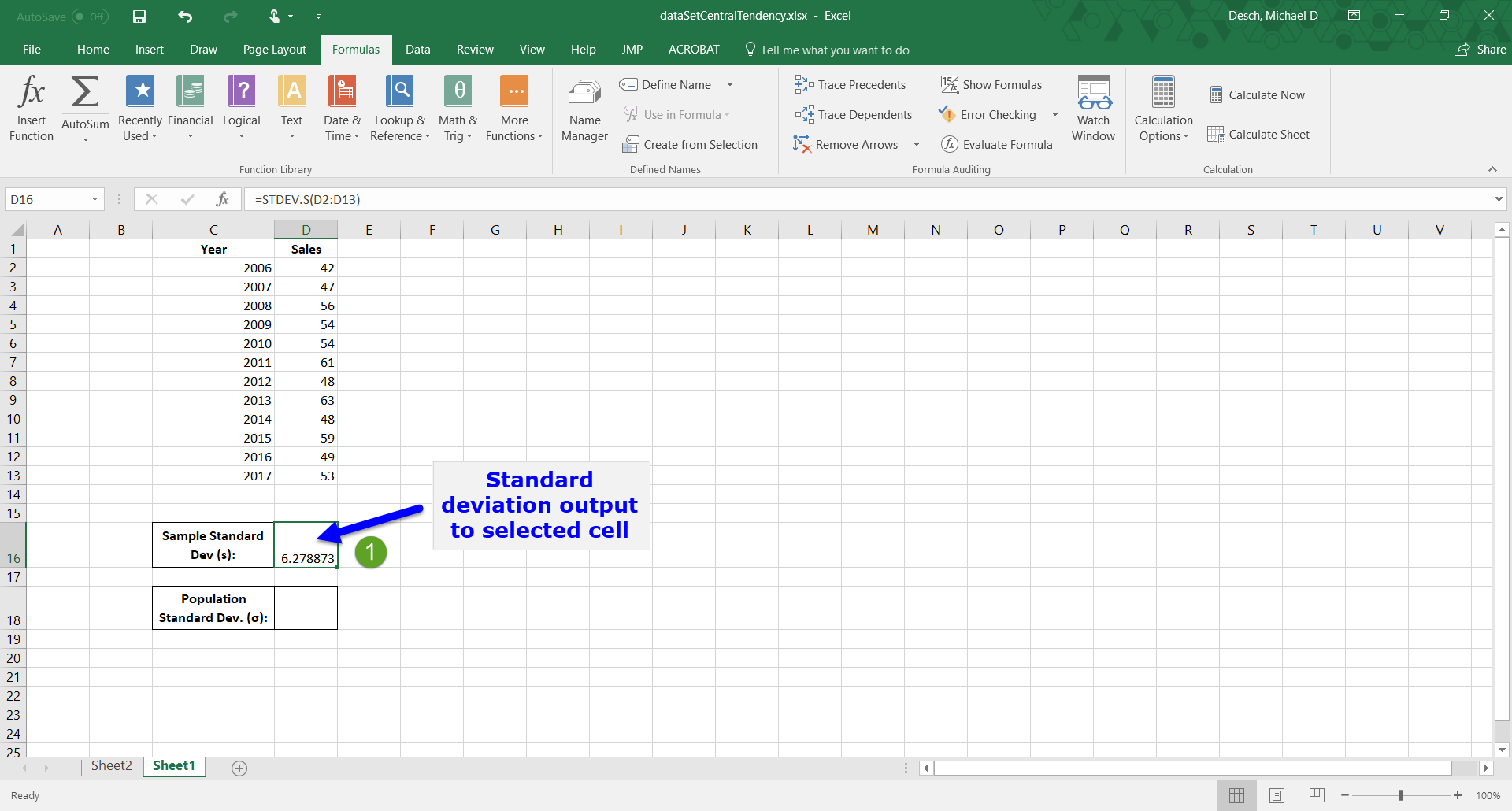Switch to the Data ribbon tab
The image size is (1512, 811).
click(x=417, y=50)
